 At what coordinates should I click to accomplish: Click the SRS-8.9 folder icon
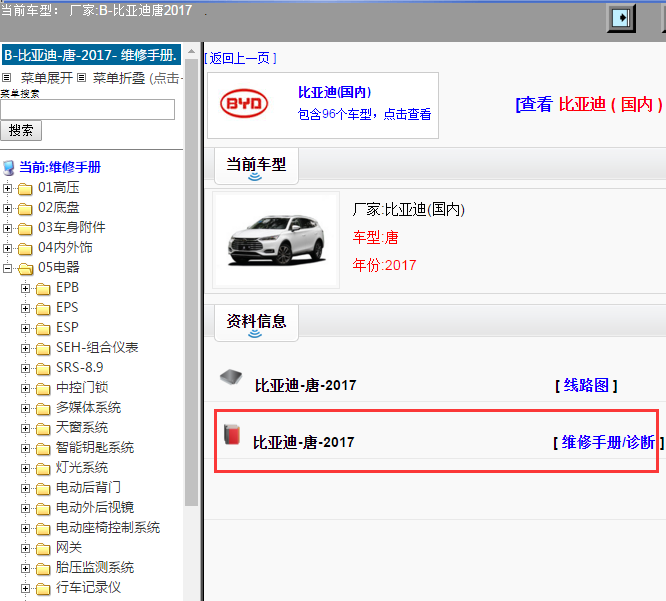click(x=43, y=369)
